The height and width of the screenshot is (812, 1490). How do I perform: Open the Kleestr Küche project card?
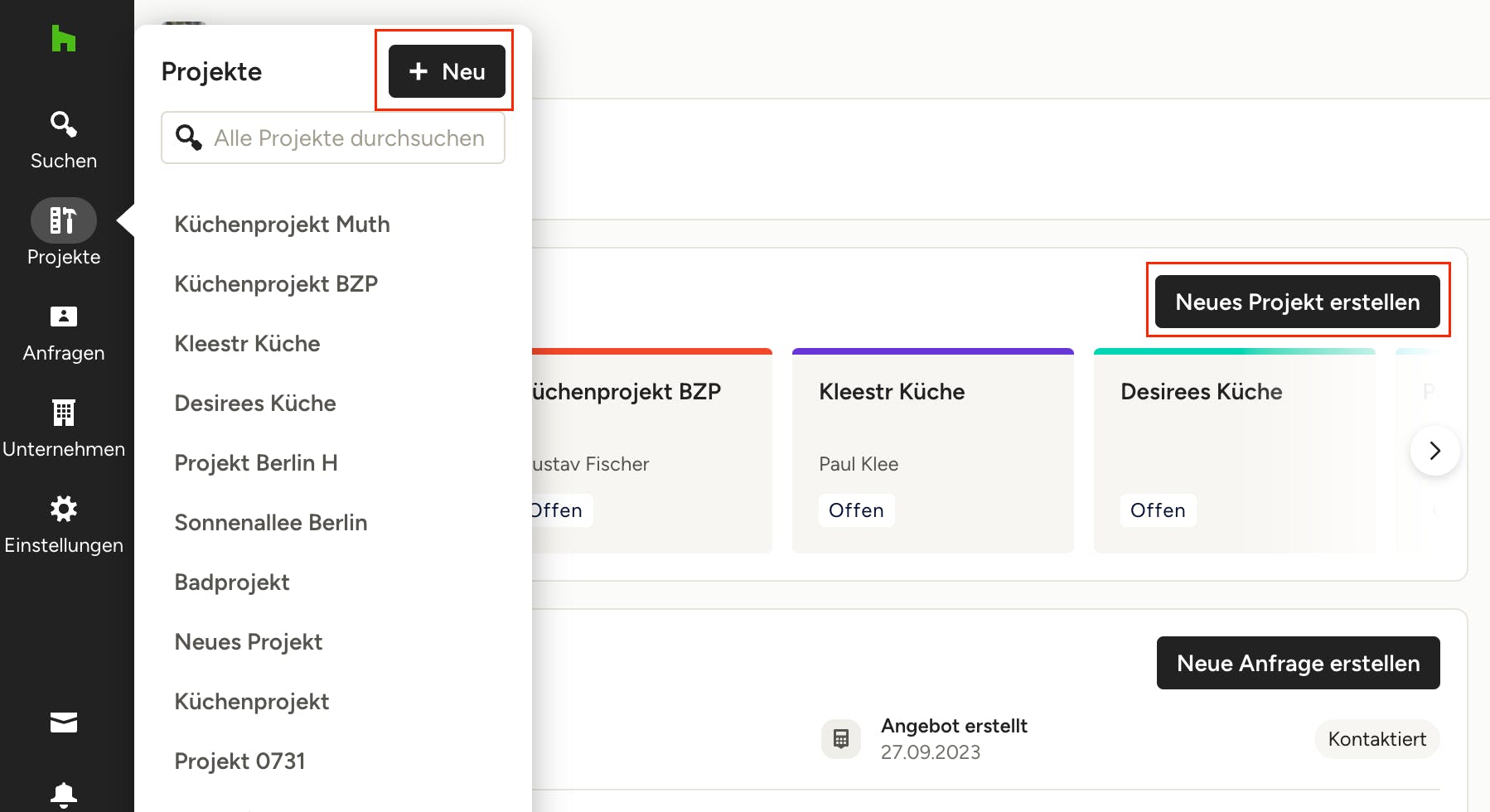point(933,451)
